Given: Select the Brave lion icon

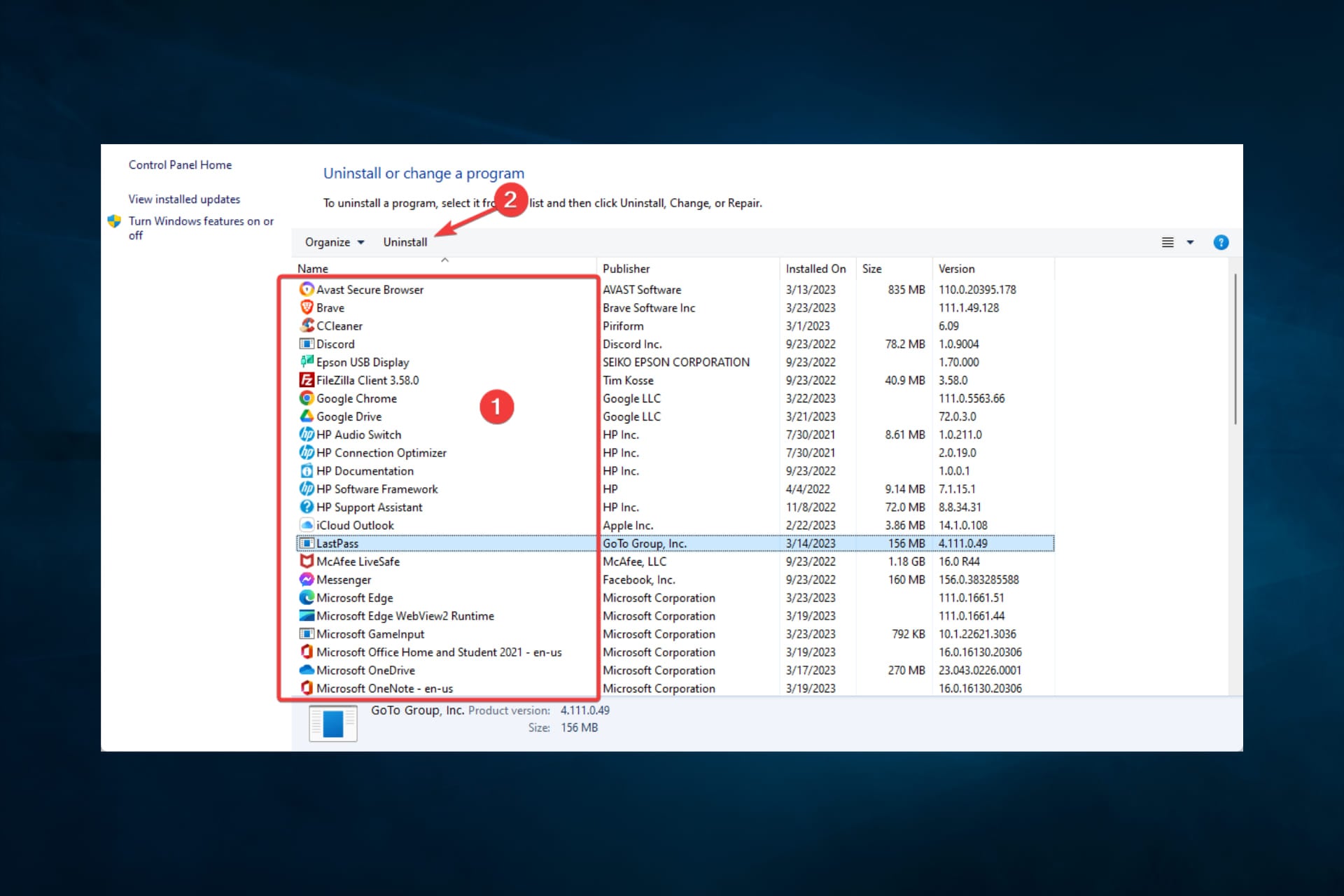Looking at the screenshot, I should [306, 307].
